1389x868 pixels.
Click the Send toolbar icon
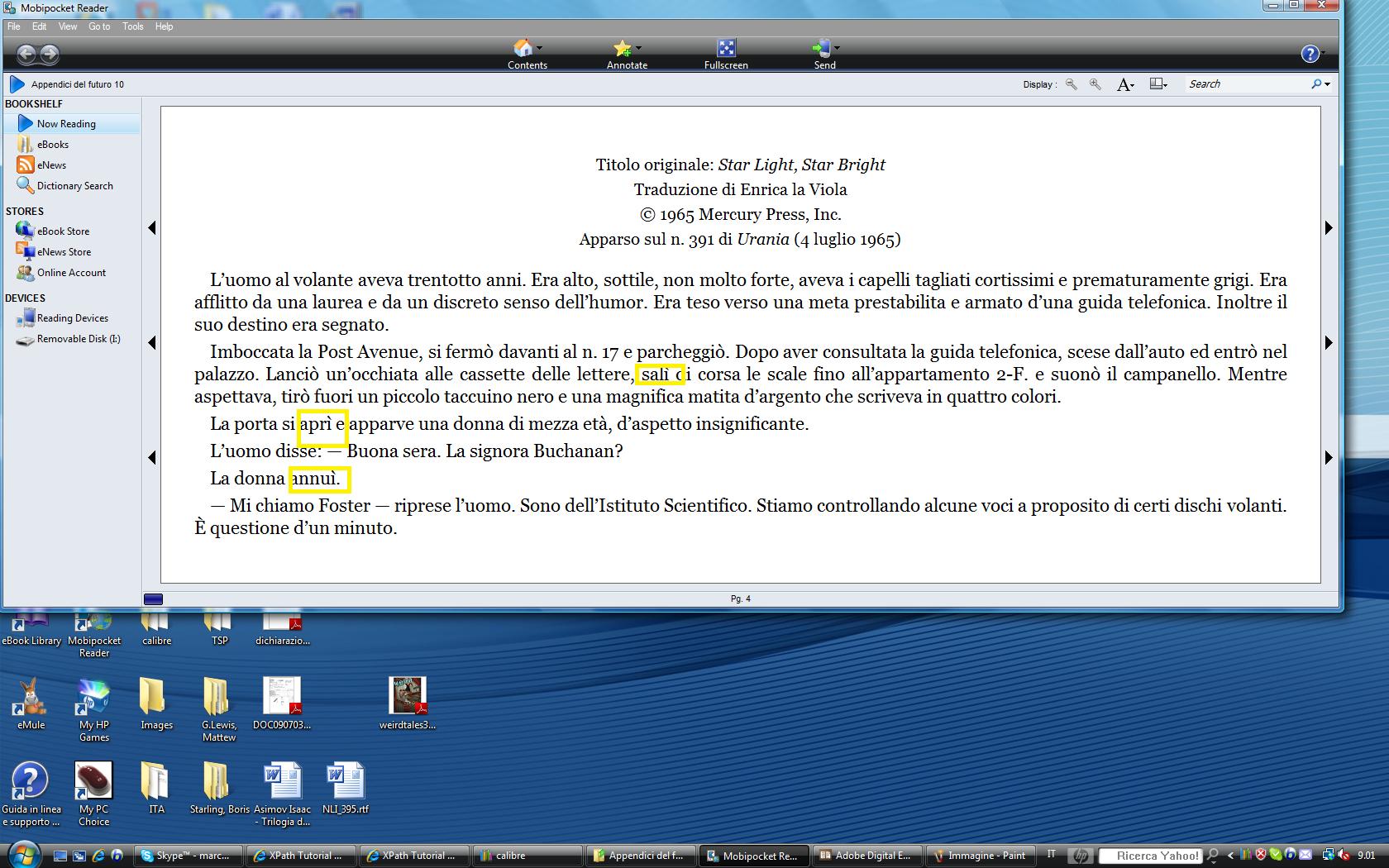(821, 48)
